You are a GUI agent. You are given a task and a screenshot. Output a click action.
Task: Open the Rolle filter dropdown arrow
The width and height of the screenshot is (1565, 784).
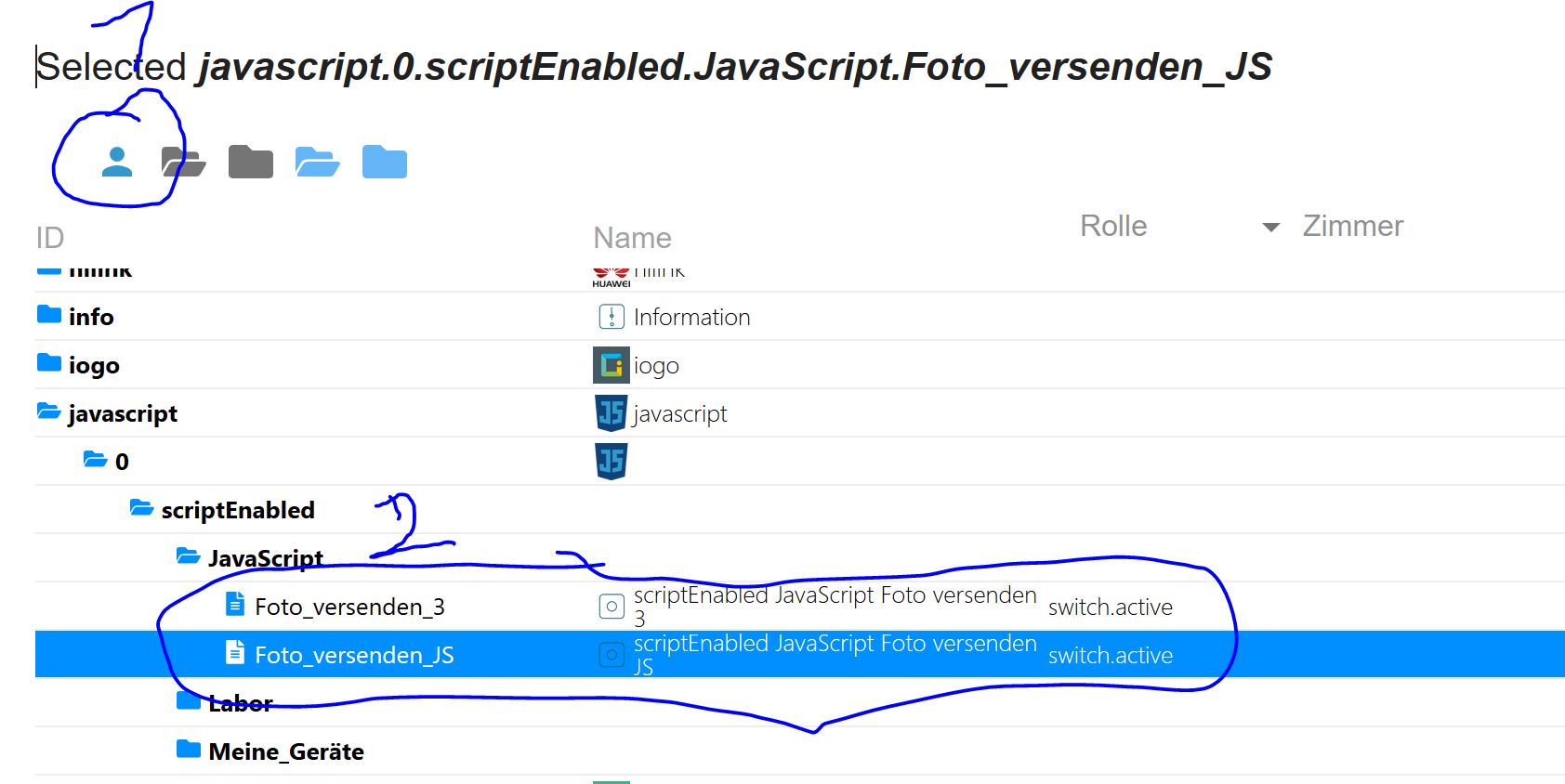1270,228
